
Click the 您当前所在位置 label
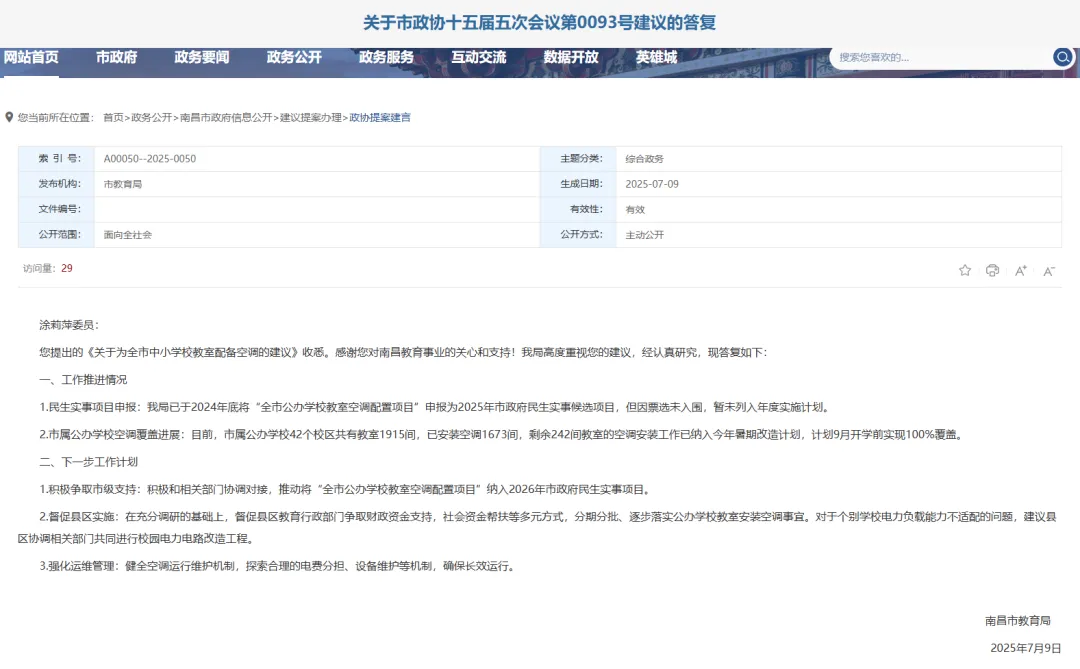55,118
